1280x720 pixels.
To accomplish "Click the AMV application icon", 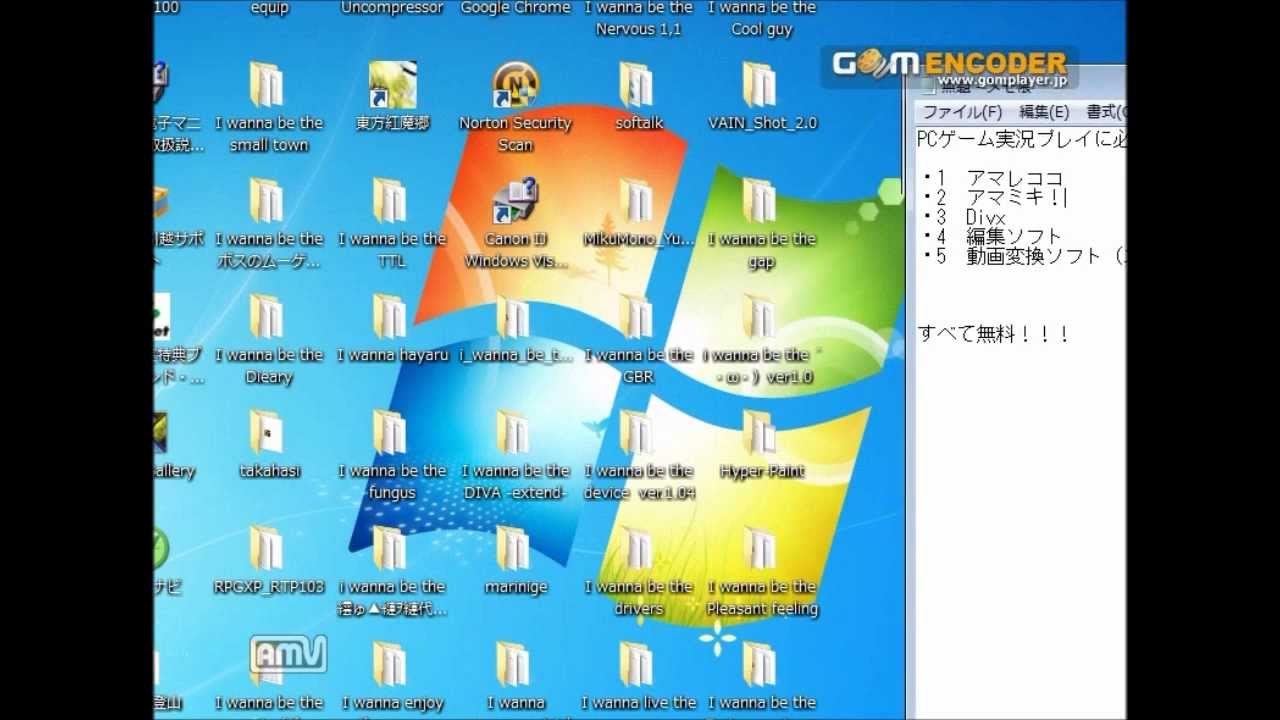I will coord(288,655).
